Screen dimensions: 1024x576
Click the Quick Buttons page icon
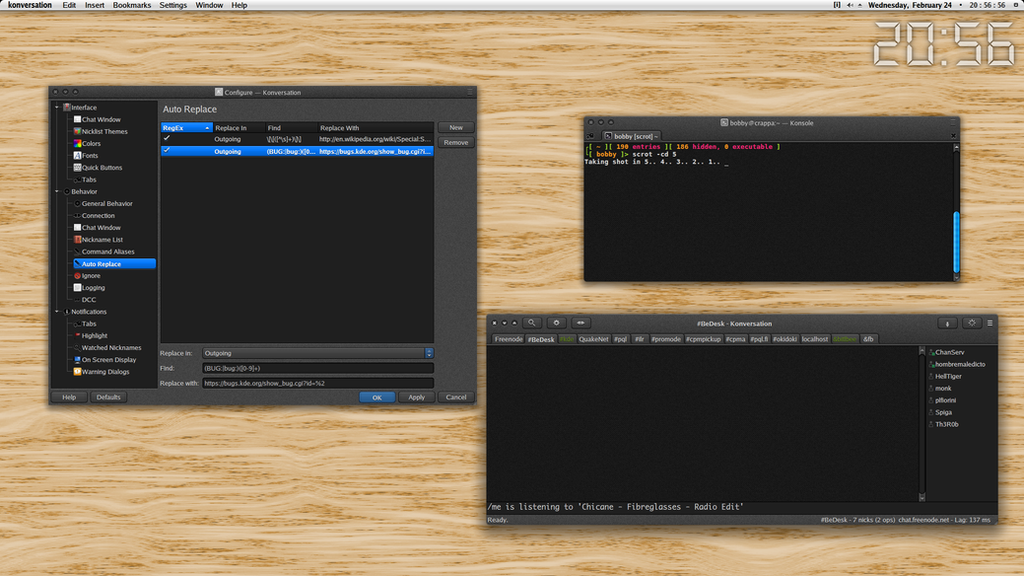coord(77,168)
